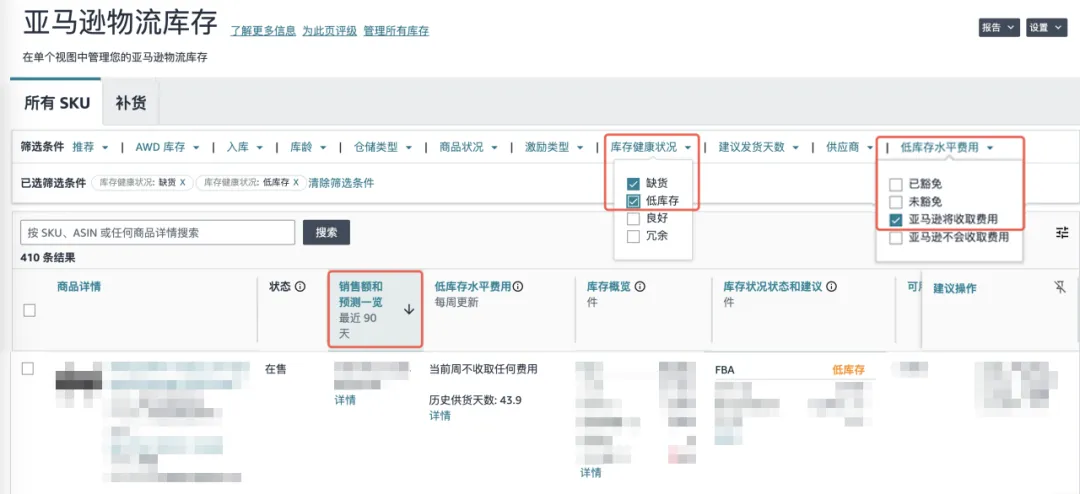The image size is (1080, 494).
Task: Open the 仓储类型 filter dropdown
Action: click(x=383, y=147)
